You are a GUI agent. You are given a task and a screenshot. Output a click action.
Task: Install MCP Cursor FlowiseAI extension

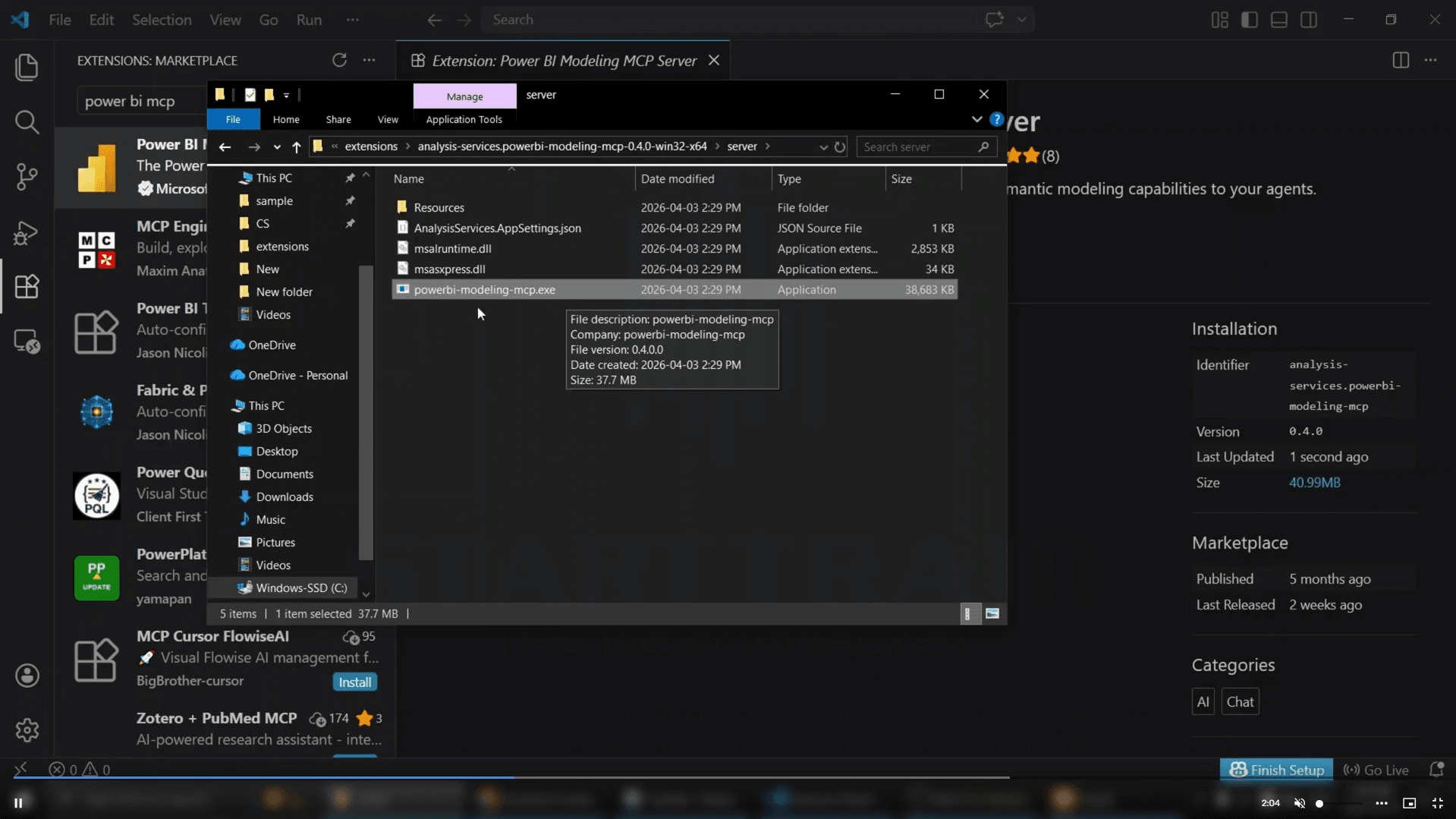(x=354, y=682)
